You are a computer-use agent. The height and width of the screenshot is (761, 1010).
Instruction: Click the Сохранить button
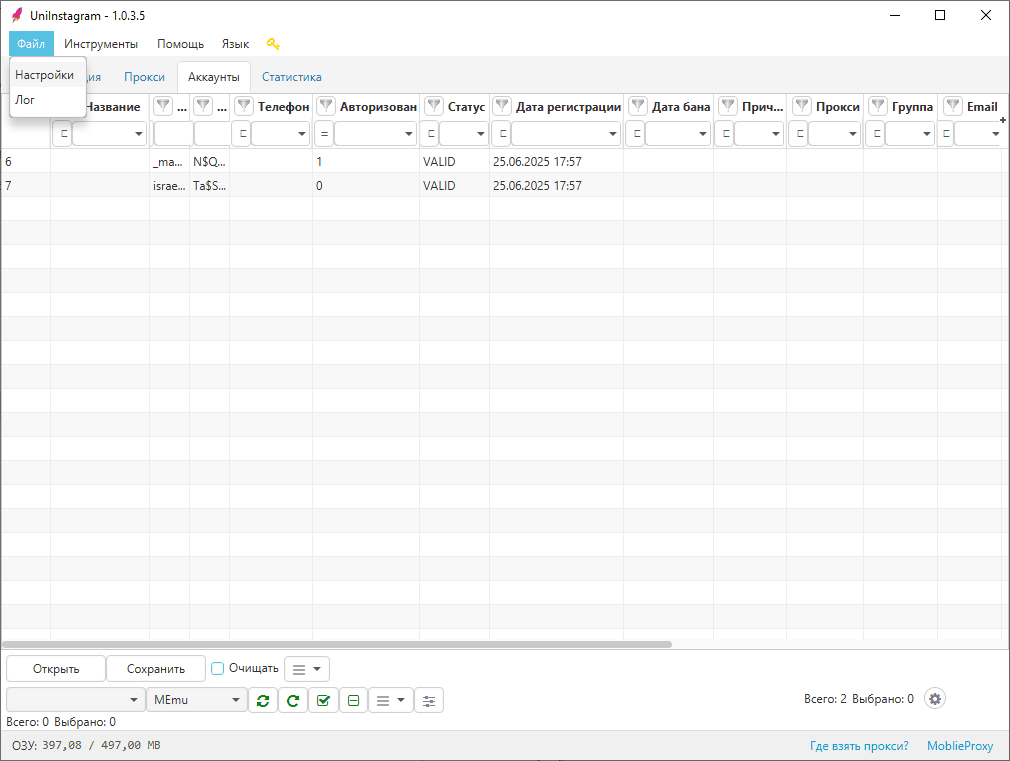tap(156, 669)
